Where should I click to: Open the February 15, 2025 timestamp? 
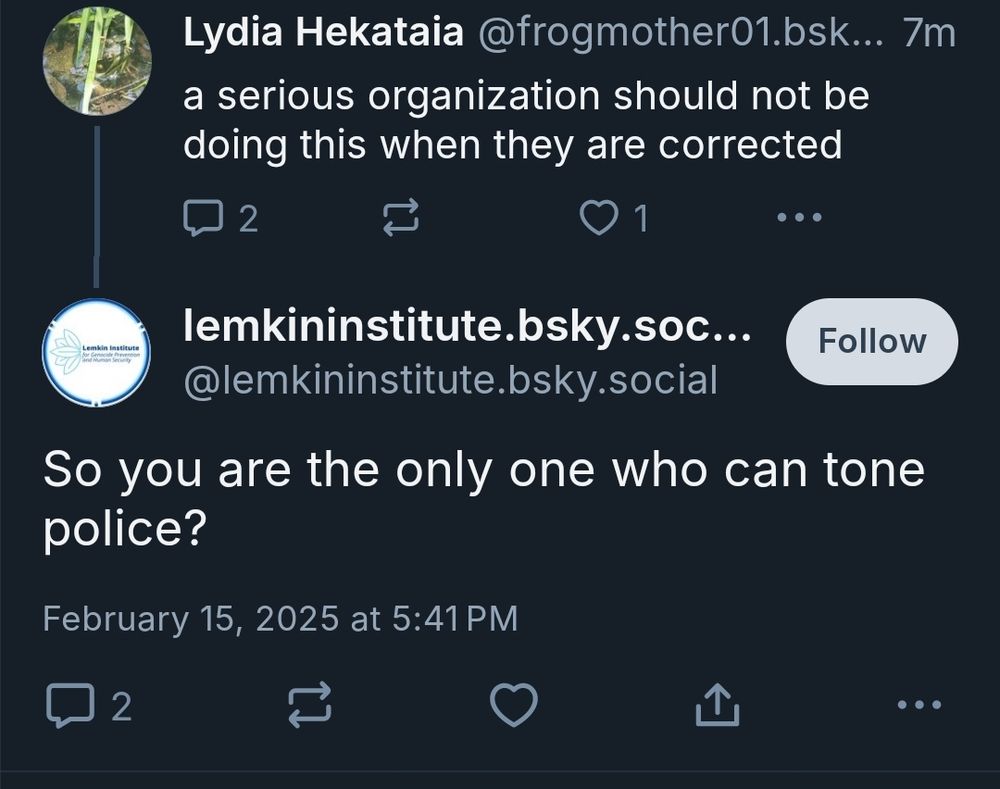point(280,618)
